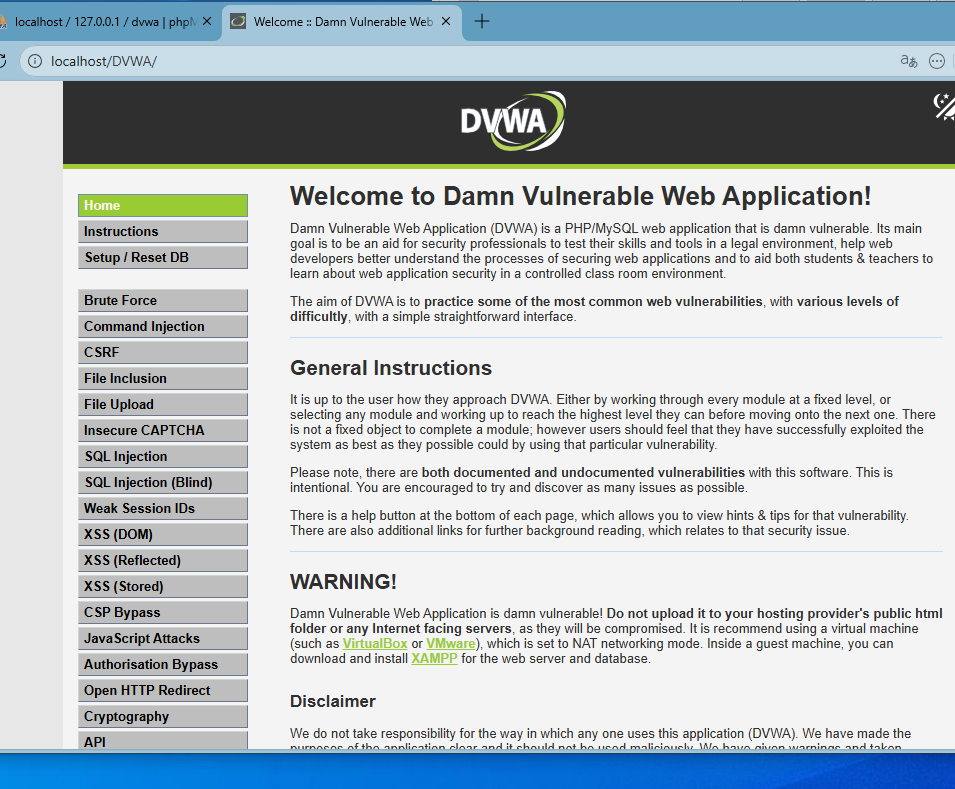Select Open HTTP Redirect module

[x=163, y=690]
